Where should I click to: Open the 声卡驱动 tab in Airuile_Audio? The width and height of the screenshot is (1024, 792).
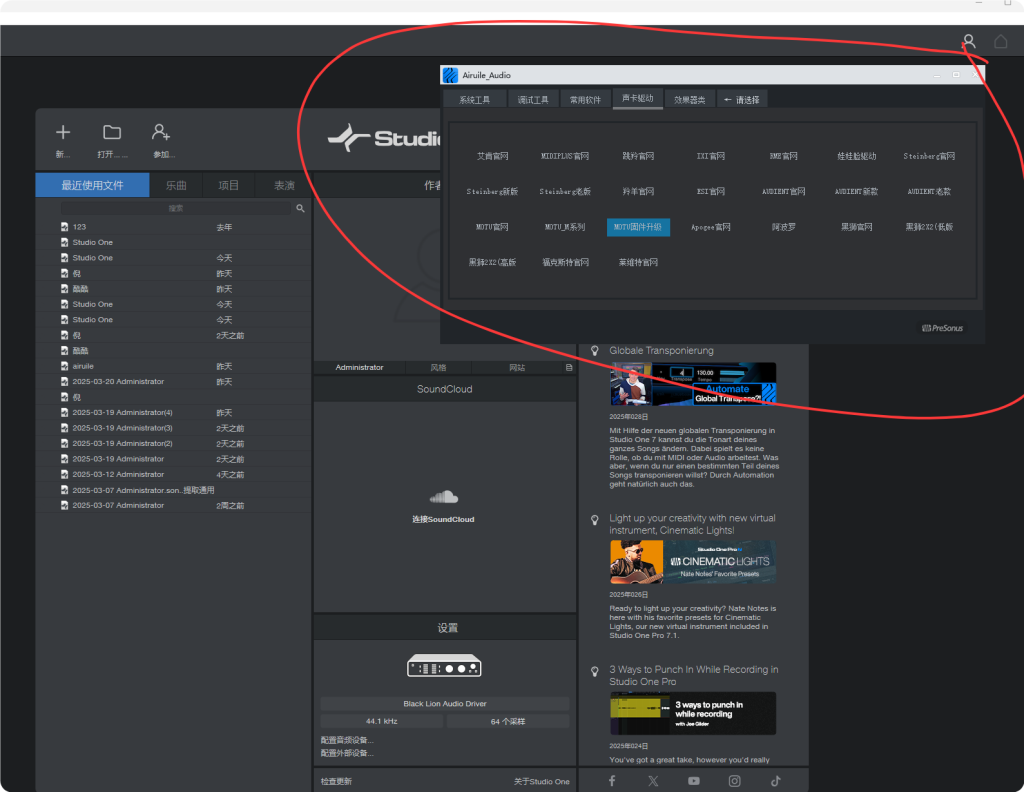tap(638, 99)
